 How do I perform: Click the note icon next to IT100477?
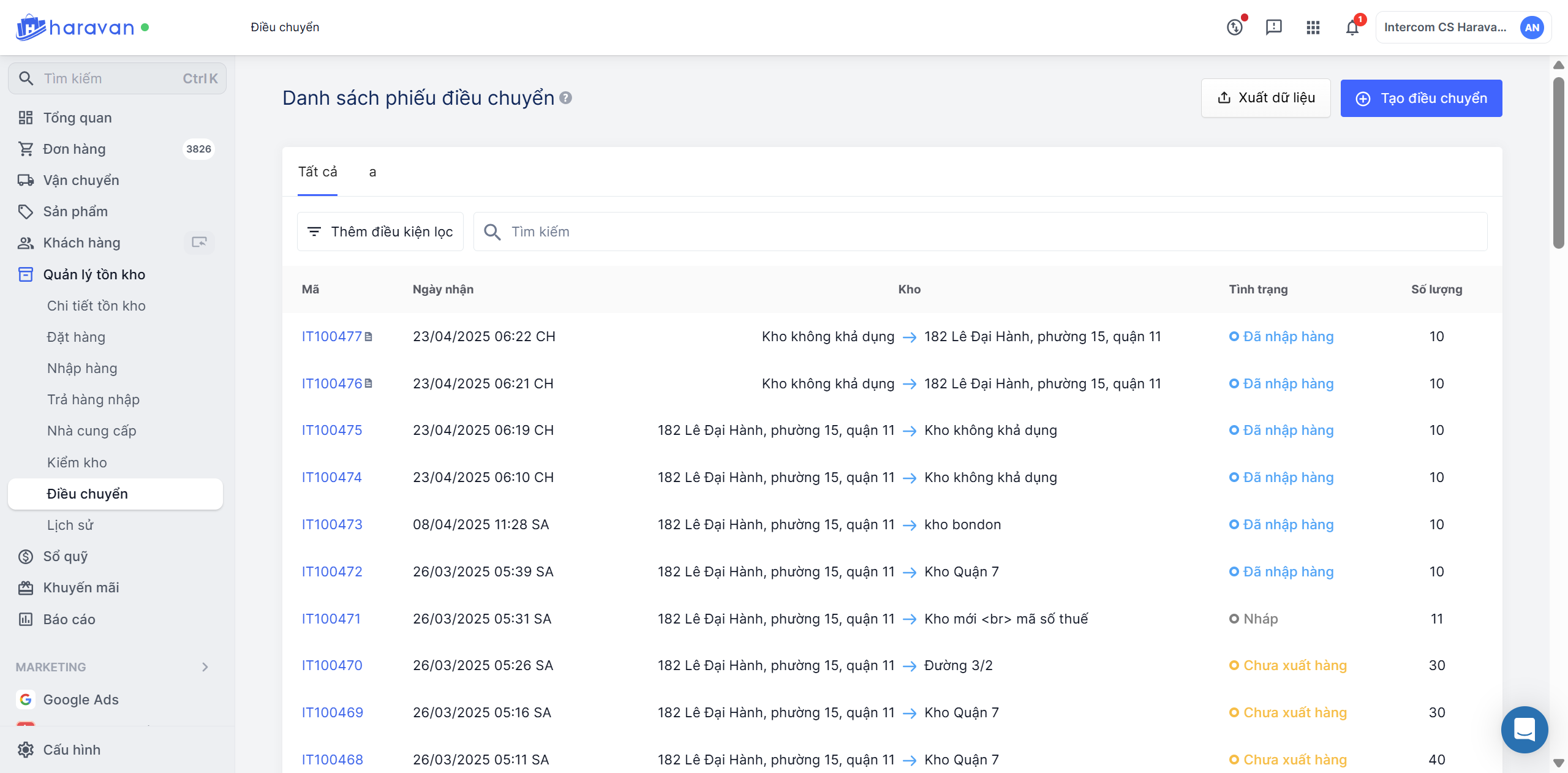[x=369, y=337]
